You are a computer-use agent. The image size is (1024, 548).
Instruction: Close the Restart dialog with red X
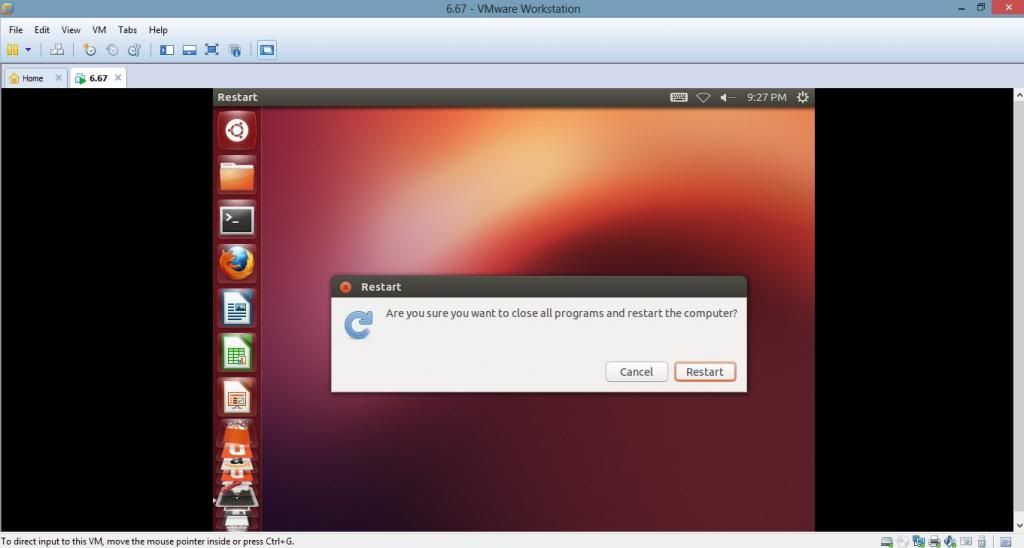345,287
